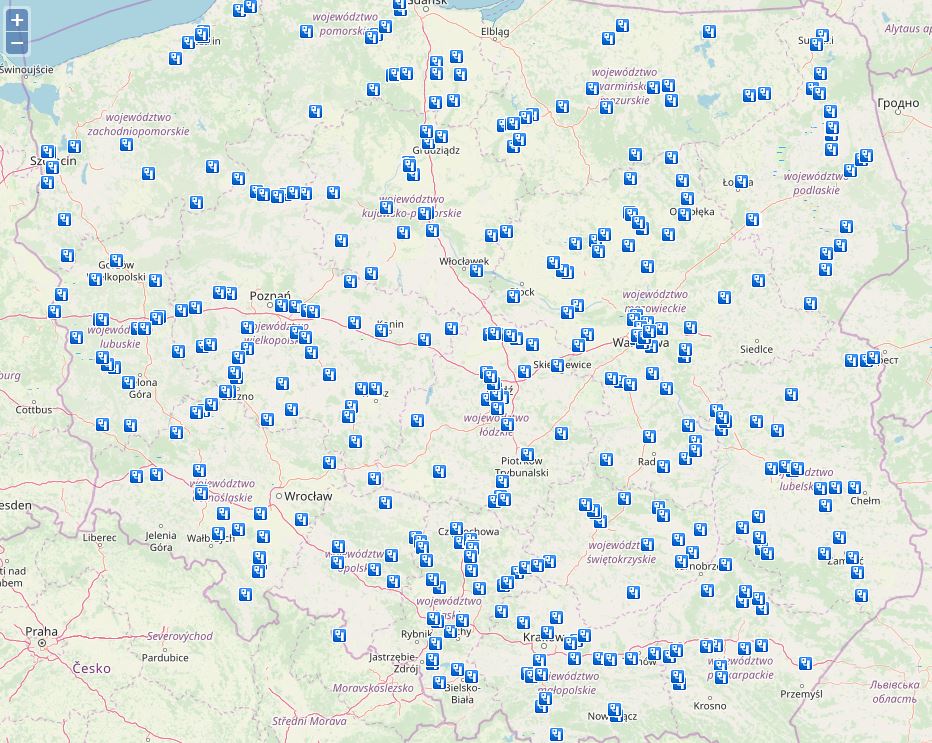Zoom in the map with plus button
Image resolution: width=932 pixels, height=743 pixels.
pos(17,20)
